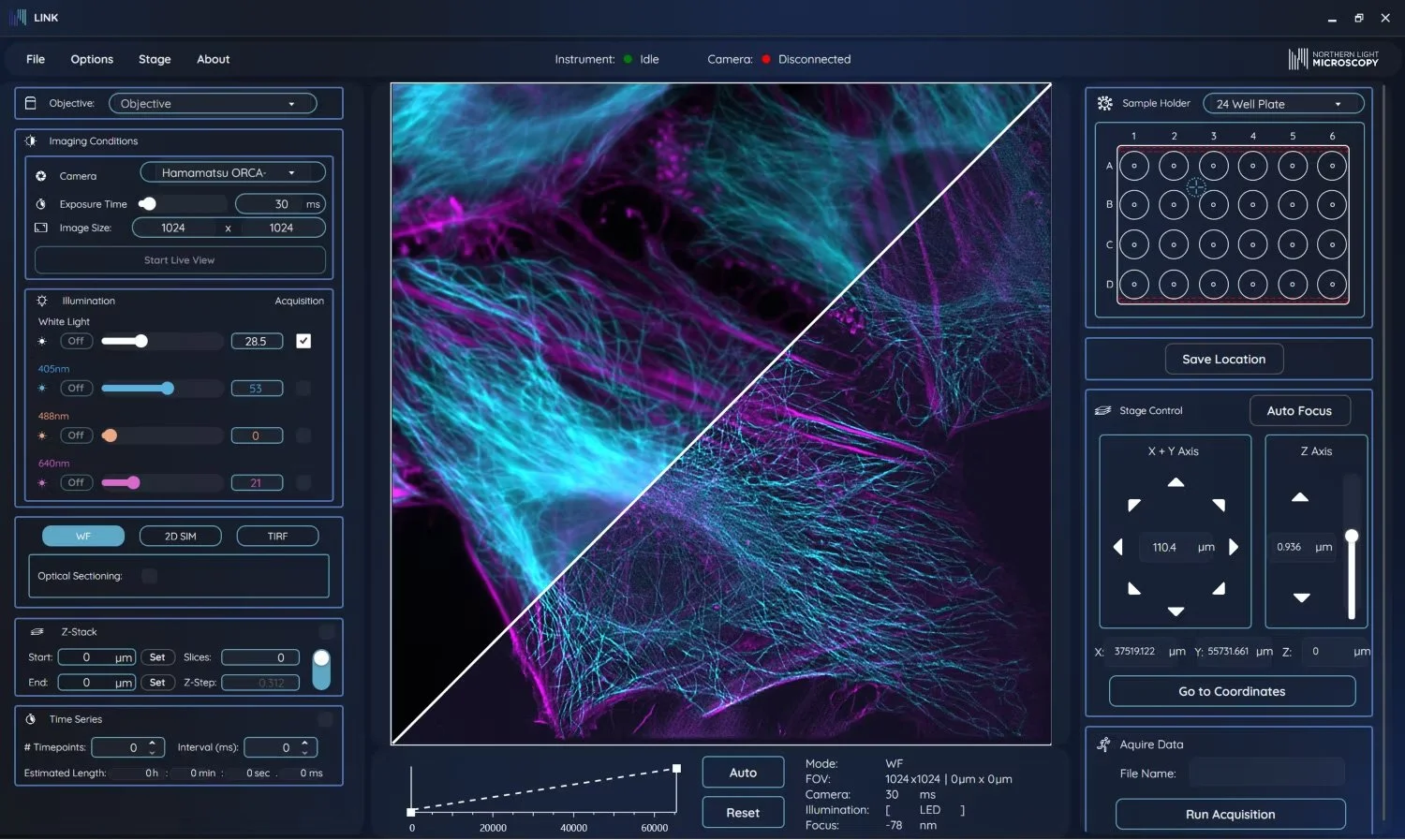Toggle the 640nm Off switch
Screen dimensions: 1405x840
coord(76,482)
